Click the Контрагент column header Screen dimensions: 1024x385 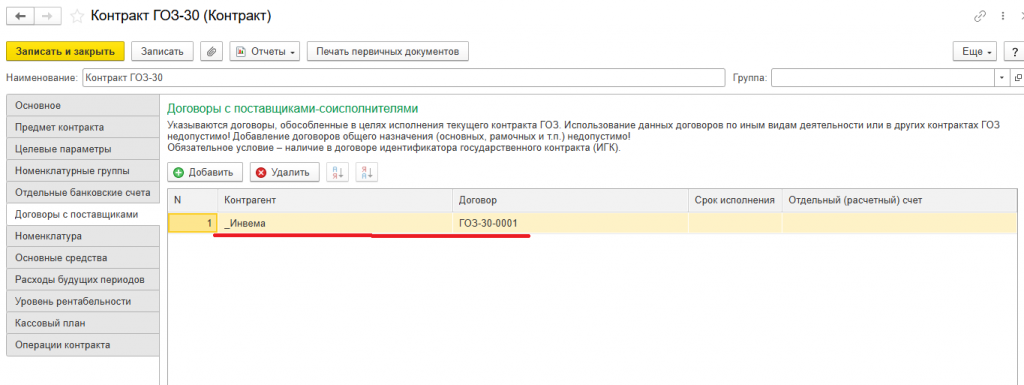(335, 200)
